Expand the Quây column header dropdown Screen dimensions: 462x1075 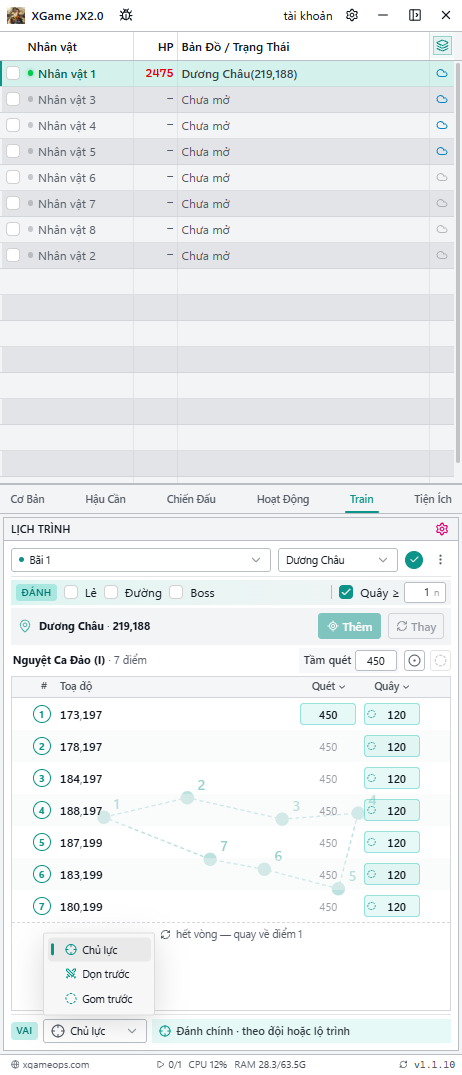[392, 686]
